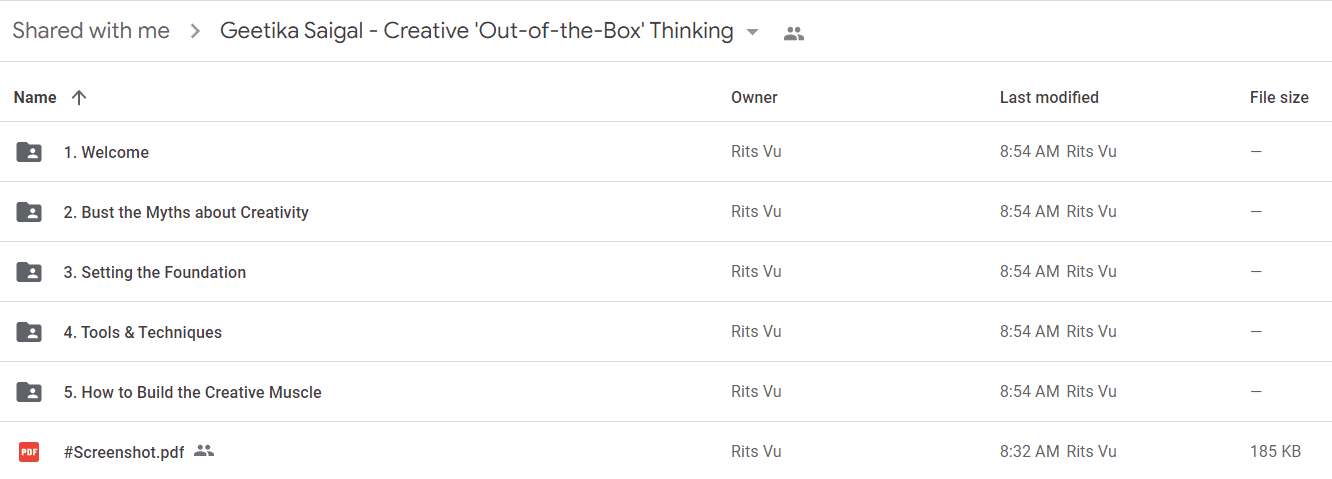The height and width of the screenshot is (479, 1332).
Task: Click the breadcrumb chevron after Shared with me
Action: click(x=194, y=32)
